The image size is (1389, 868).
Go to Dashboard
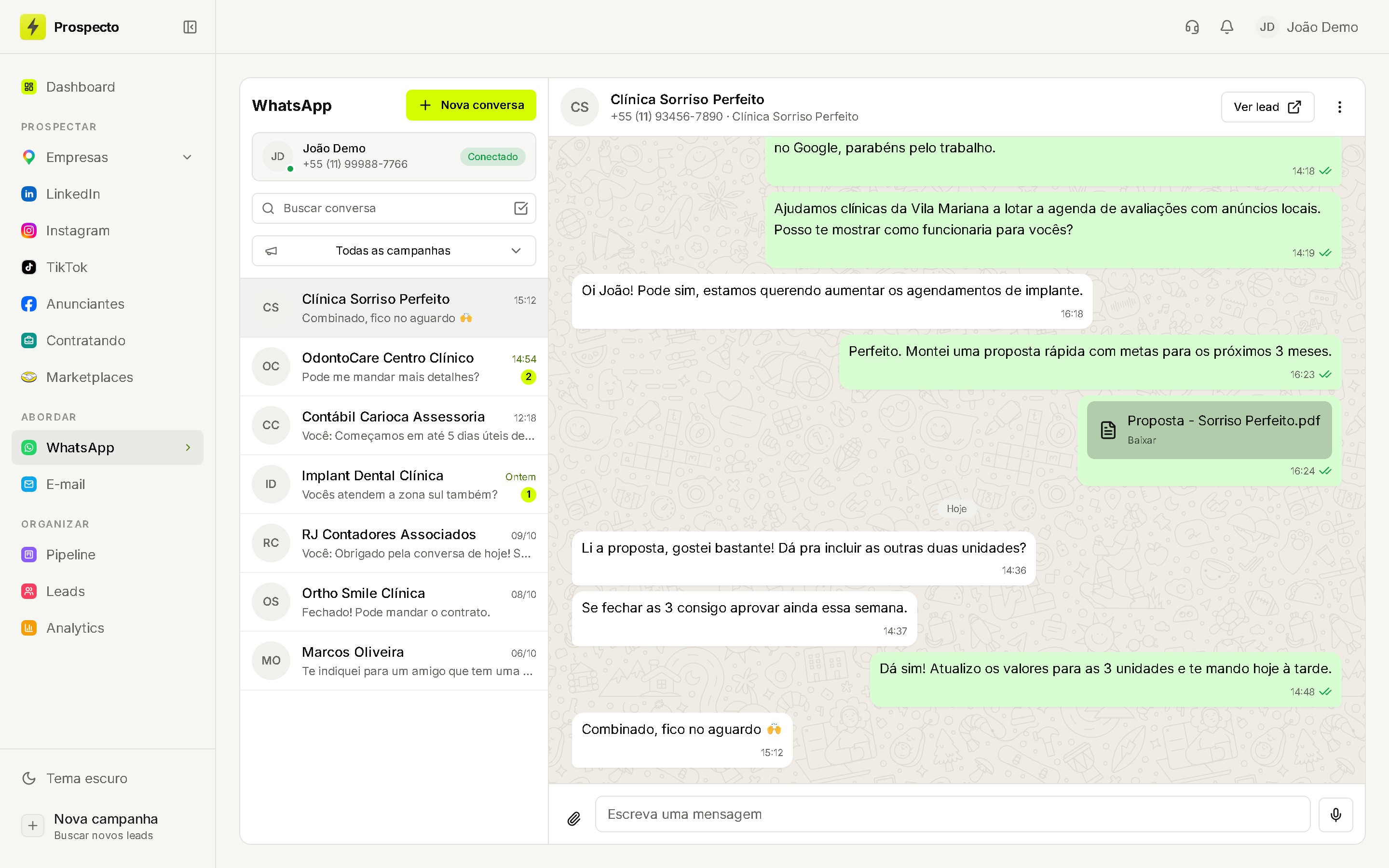click(x=108, y=87)
